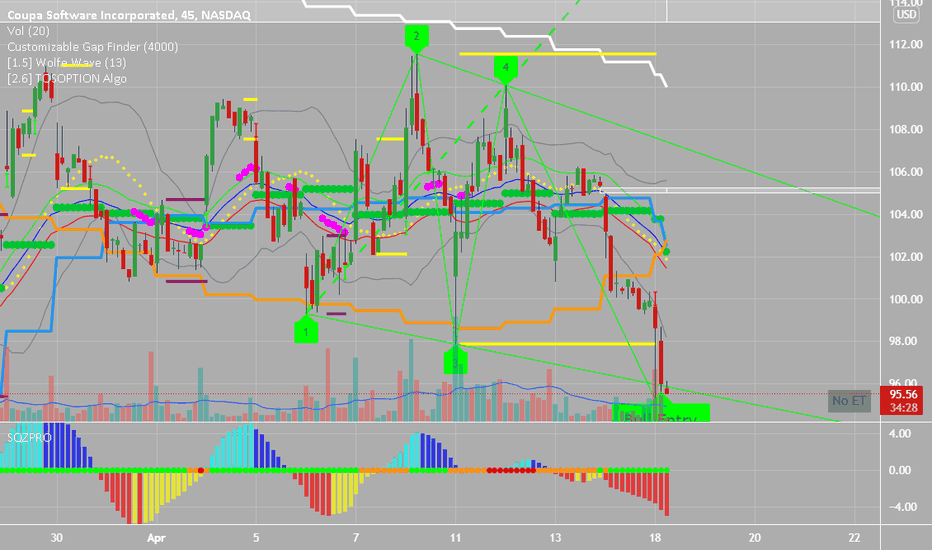Click the 108.00 price axis label
This screenshot has height=550, width=932.
906,130
